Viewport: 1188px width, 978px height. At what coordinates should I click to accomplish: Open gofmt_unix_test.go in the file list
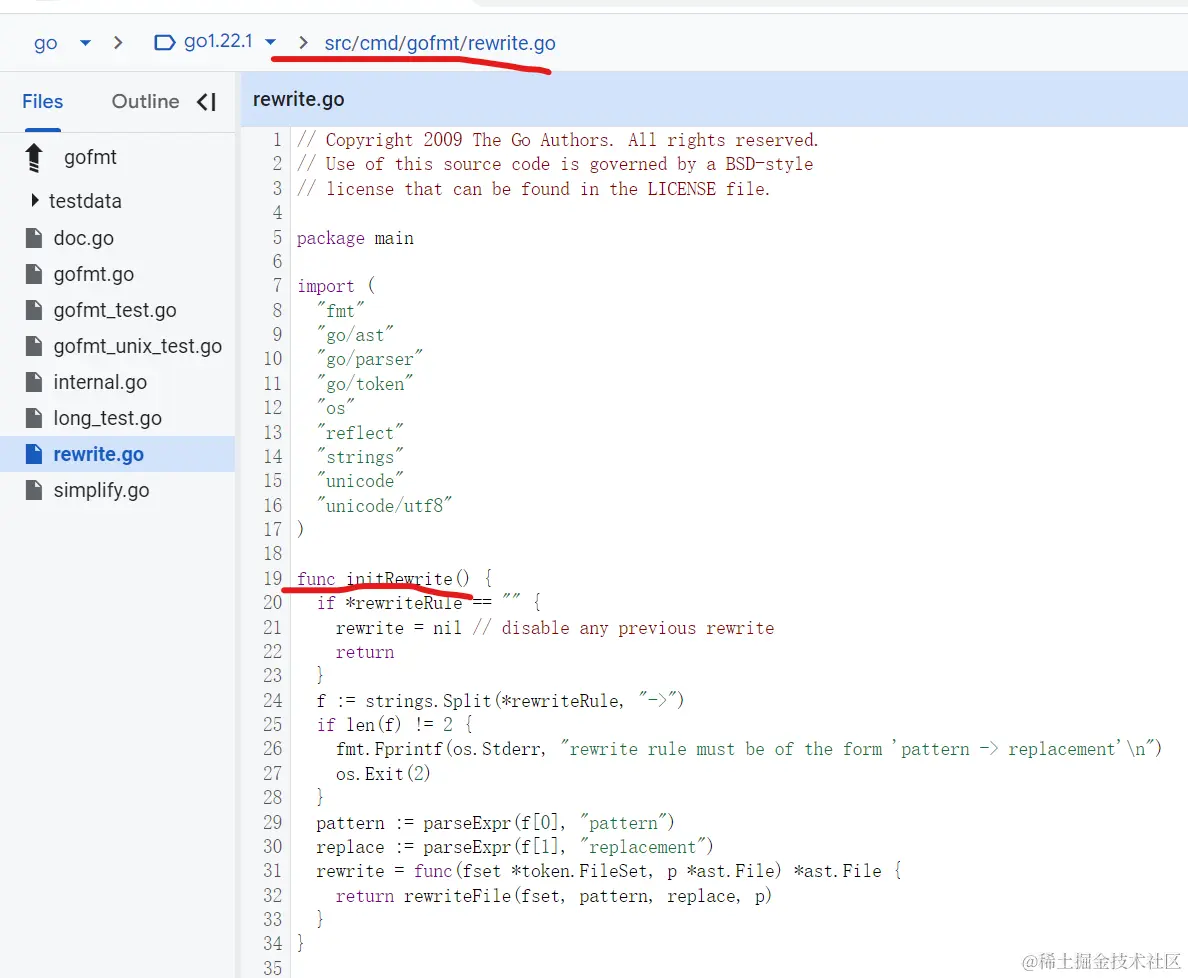point(137,346)
